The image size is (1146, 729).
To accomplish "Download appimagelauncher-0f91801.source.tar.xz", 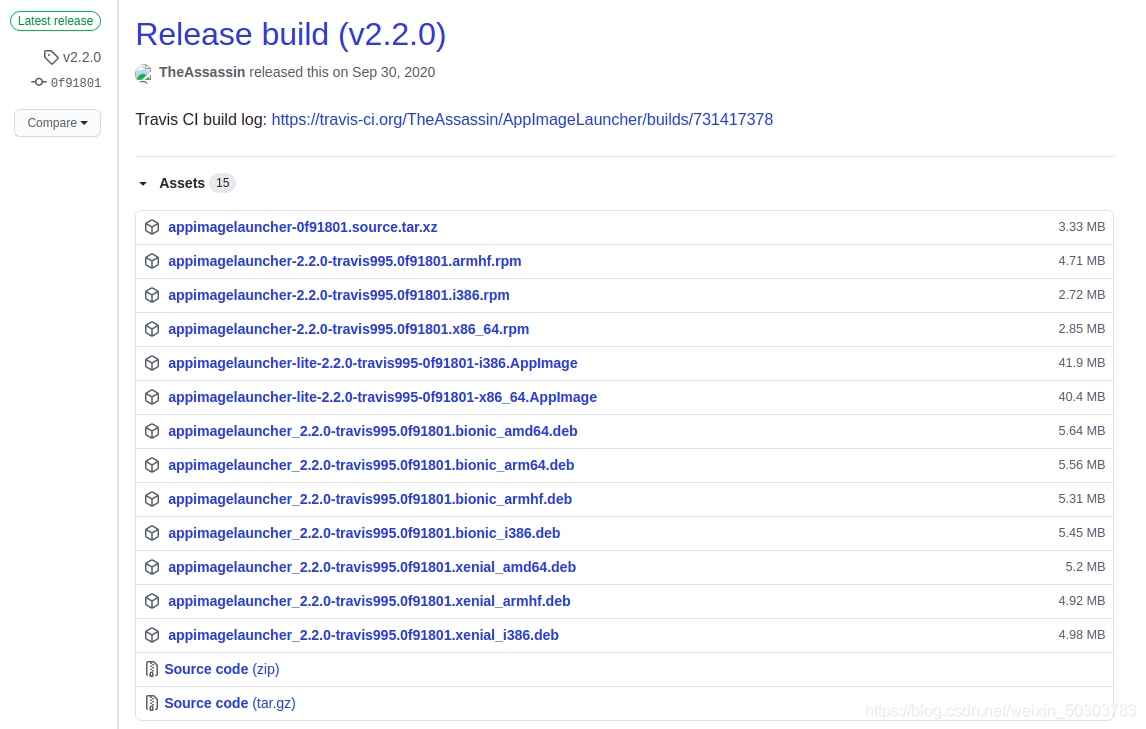I will (303, 227).
